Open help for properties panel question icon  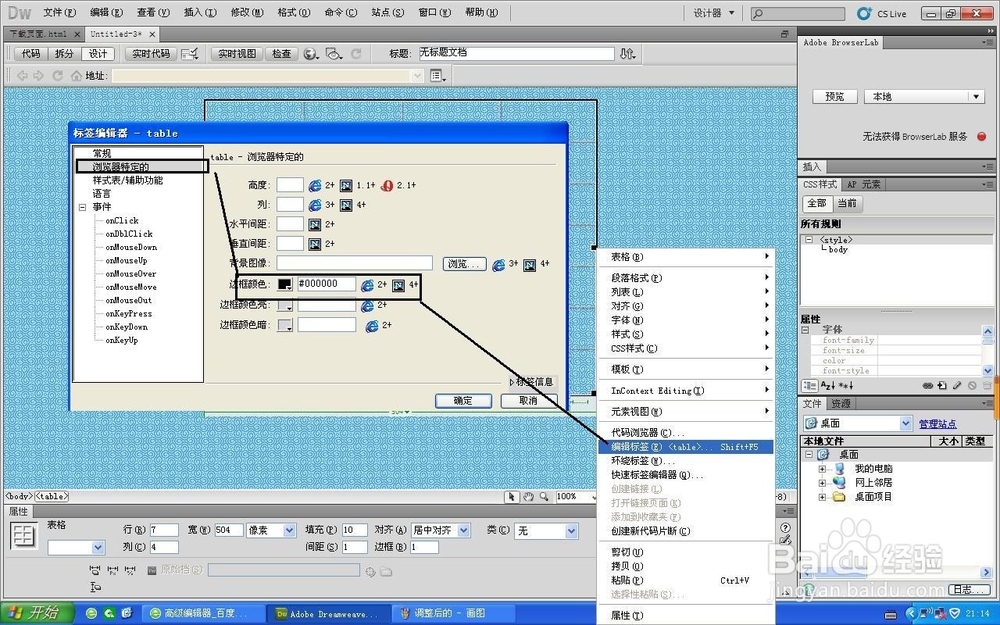tap(785, 527)
